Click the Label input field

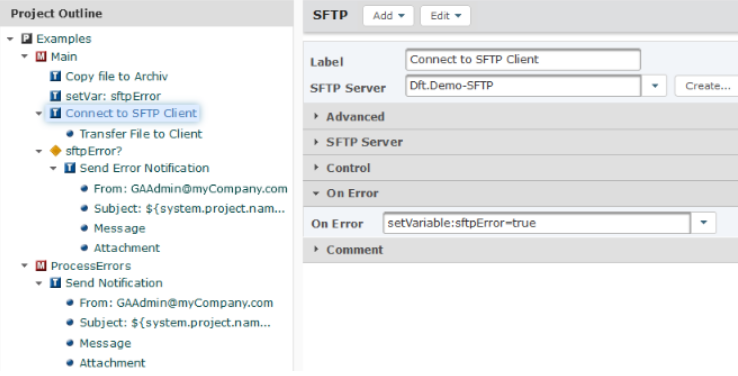tap(523, 59)
